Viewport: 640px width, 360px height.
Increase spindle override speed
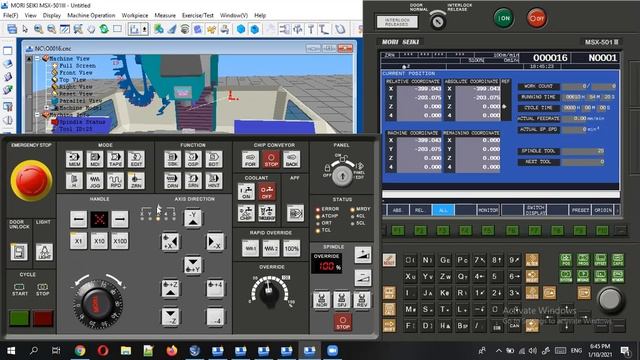click(x=363, y=255)
